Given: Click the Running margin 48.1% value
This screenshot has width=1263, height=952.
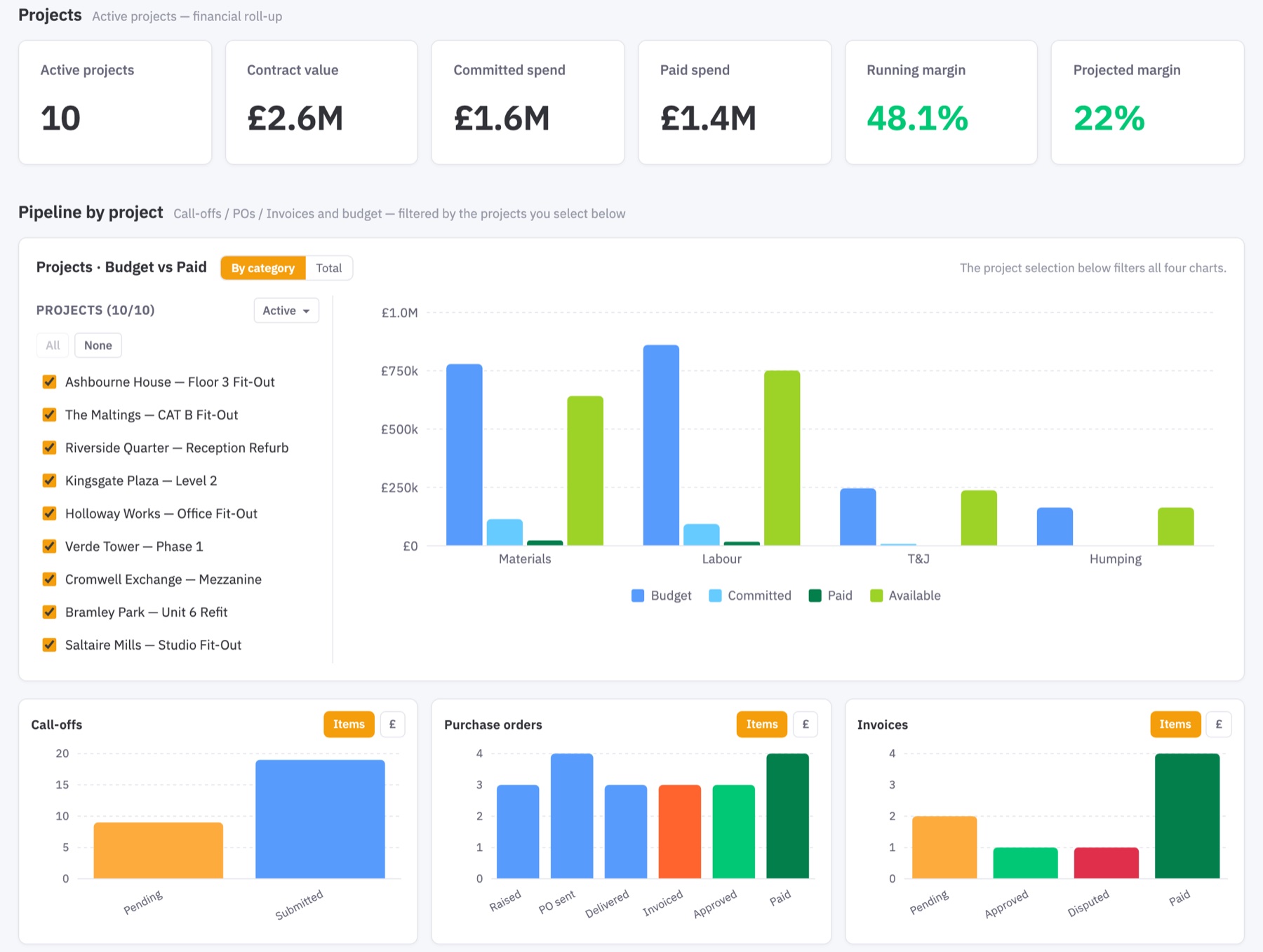Looking at the screenshot, I should (x=917, y=118).
